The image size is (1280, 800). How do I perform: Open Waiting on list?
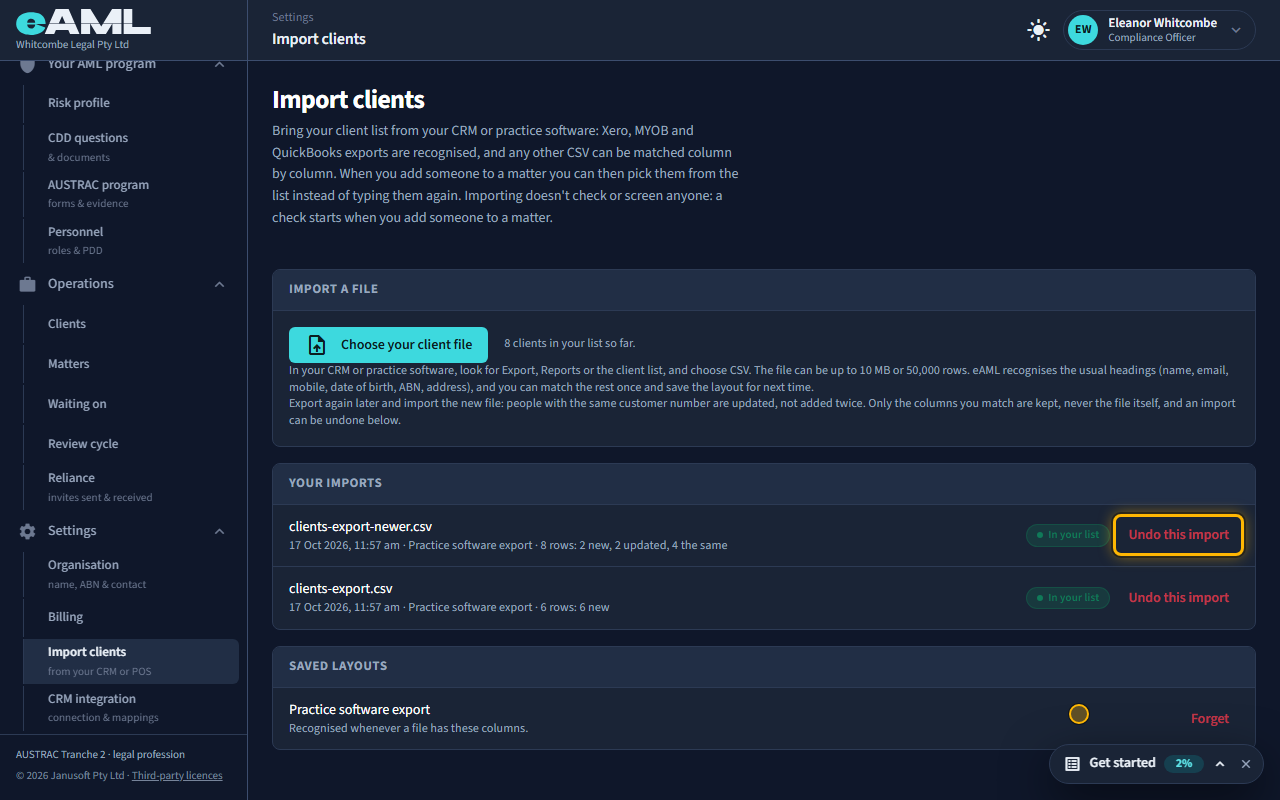pos(131,404)
